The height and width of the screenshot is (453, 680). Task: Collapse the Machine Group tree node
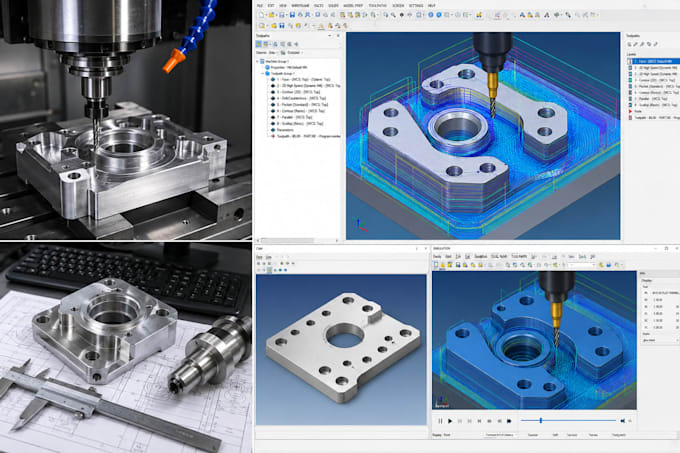tap(257, 62)
